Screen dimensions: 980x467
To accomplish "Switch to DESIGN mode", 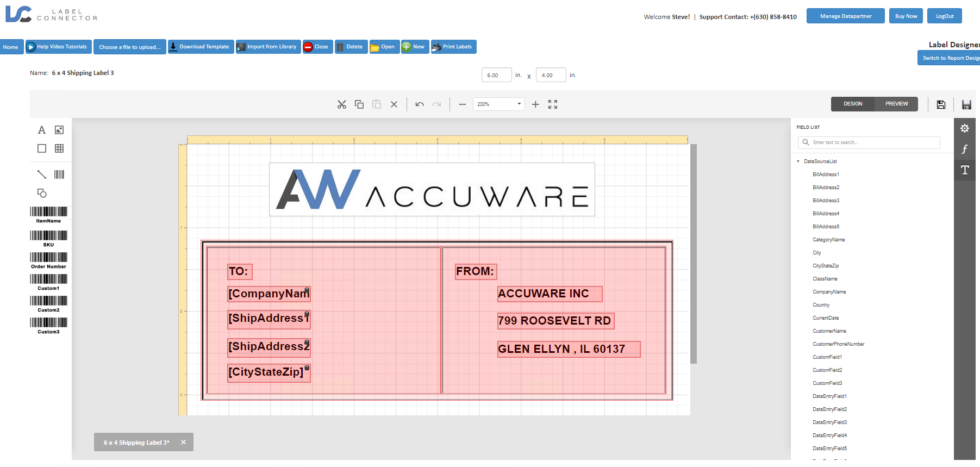I will tap(852, 104).
